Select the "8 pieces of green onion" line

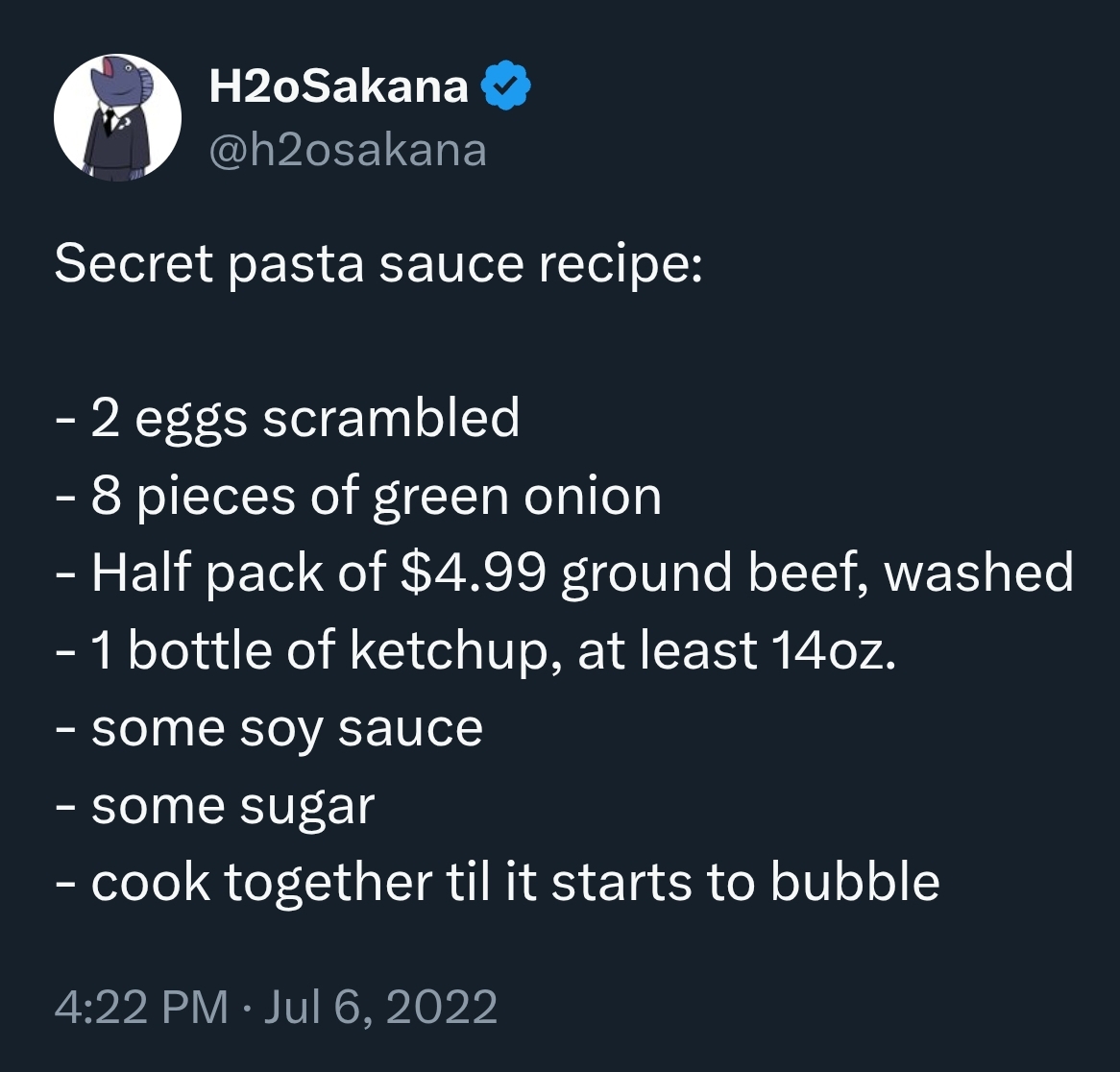[x=376, y=497]
